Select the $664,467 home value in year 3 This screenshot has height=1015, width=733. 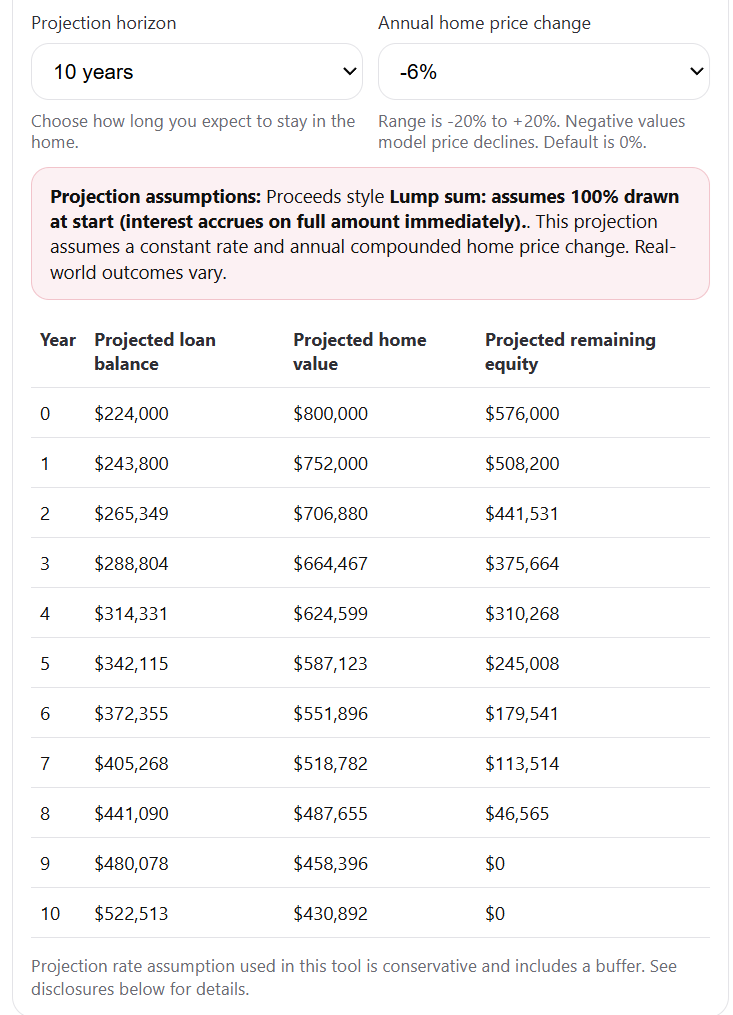click(330, 563)
